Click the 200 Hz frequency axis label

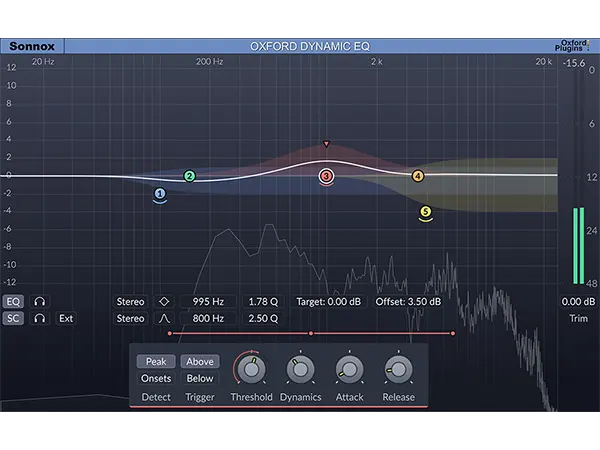[x=209, y=62]
